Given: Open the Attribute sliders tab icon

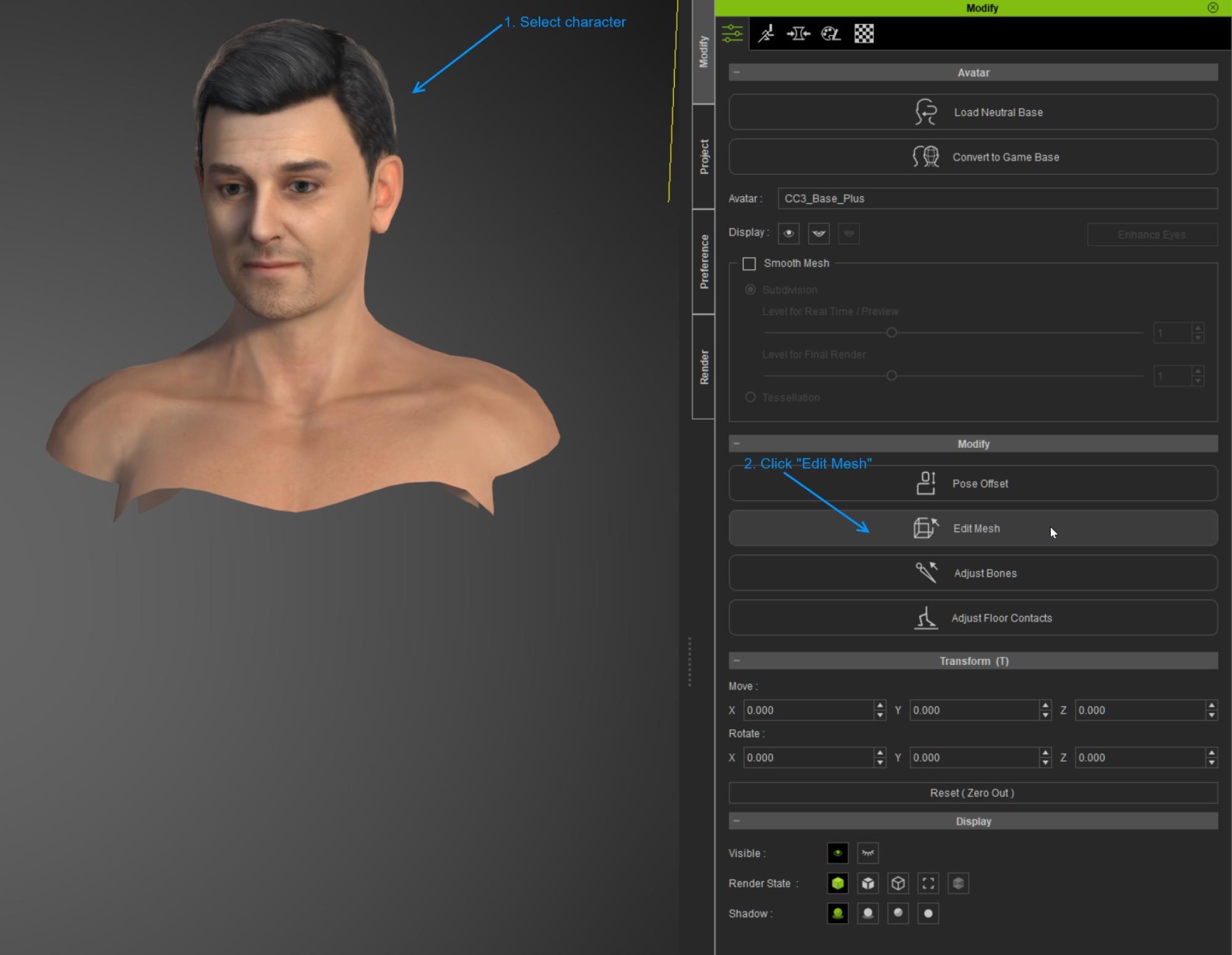Looking at the screenshot, I should point(732,33).
